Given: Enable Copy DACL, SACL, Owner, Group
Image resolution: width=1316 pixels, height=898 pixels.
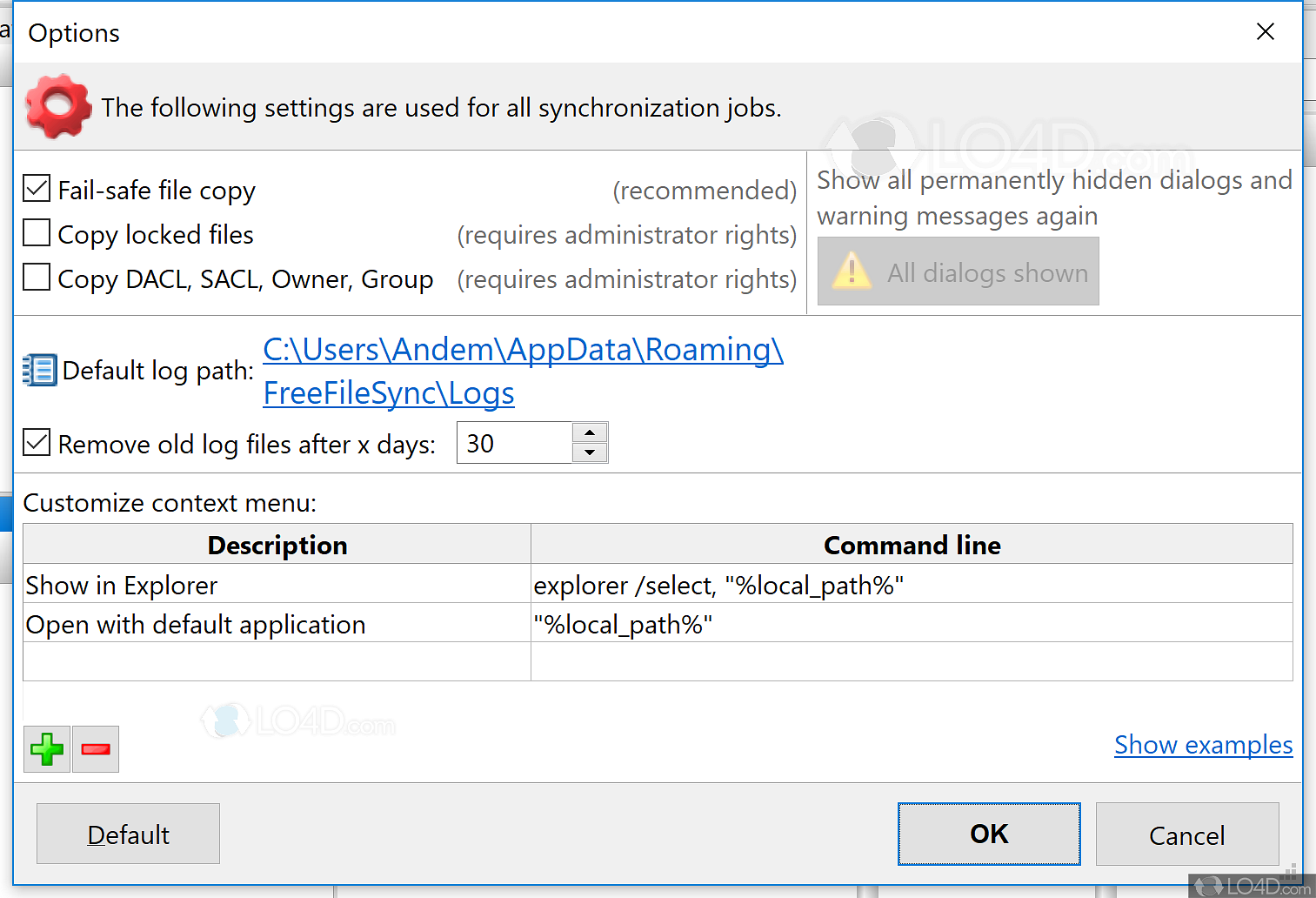Looking at the screenshot, I should point(36,277).
